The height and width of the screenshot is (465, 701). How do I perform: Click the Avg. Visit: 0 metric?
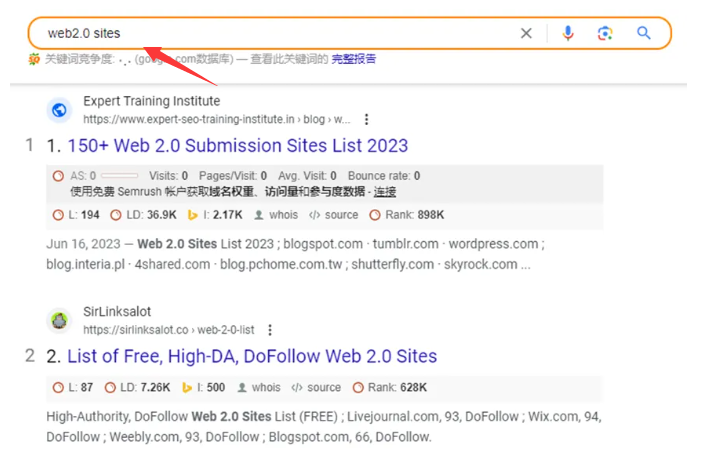coord(307,176)
